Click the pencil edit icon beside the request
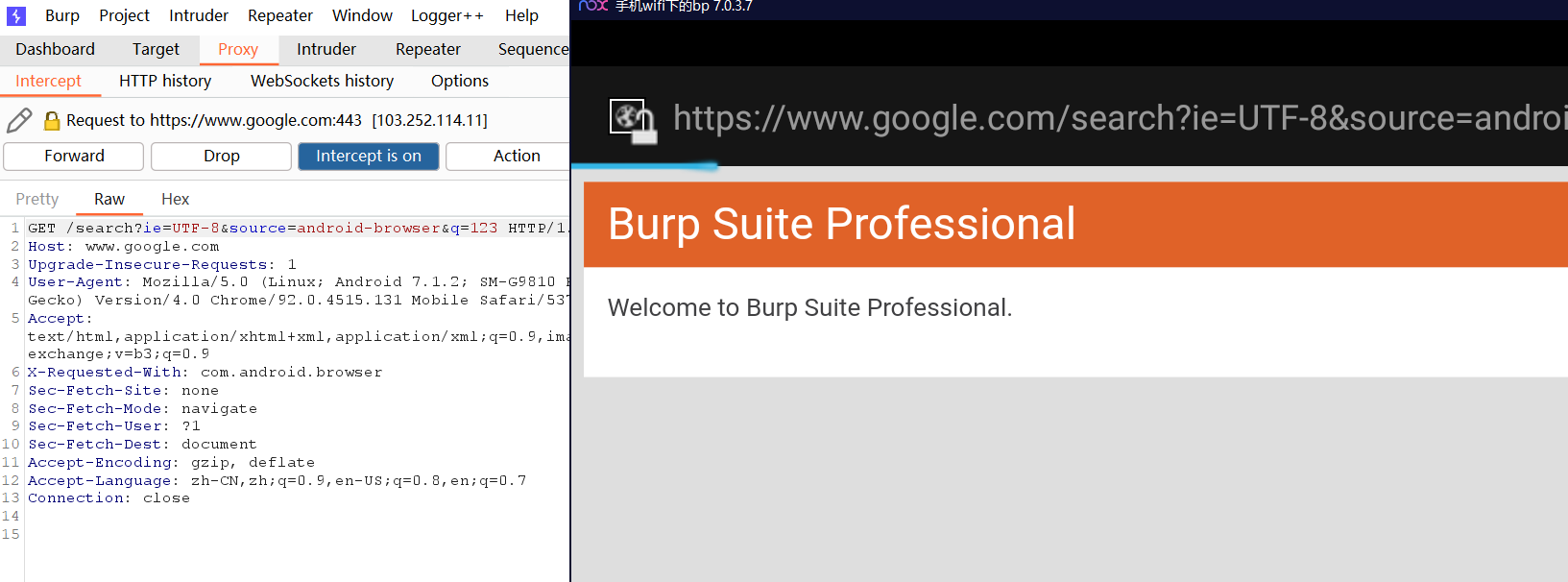The width and height of the screenshot is (1568, 582). [19, 120]
